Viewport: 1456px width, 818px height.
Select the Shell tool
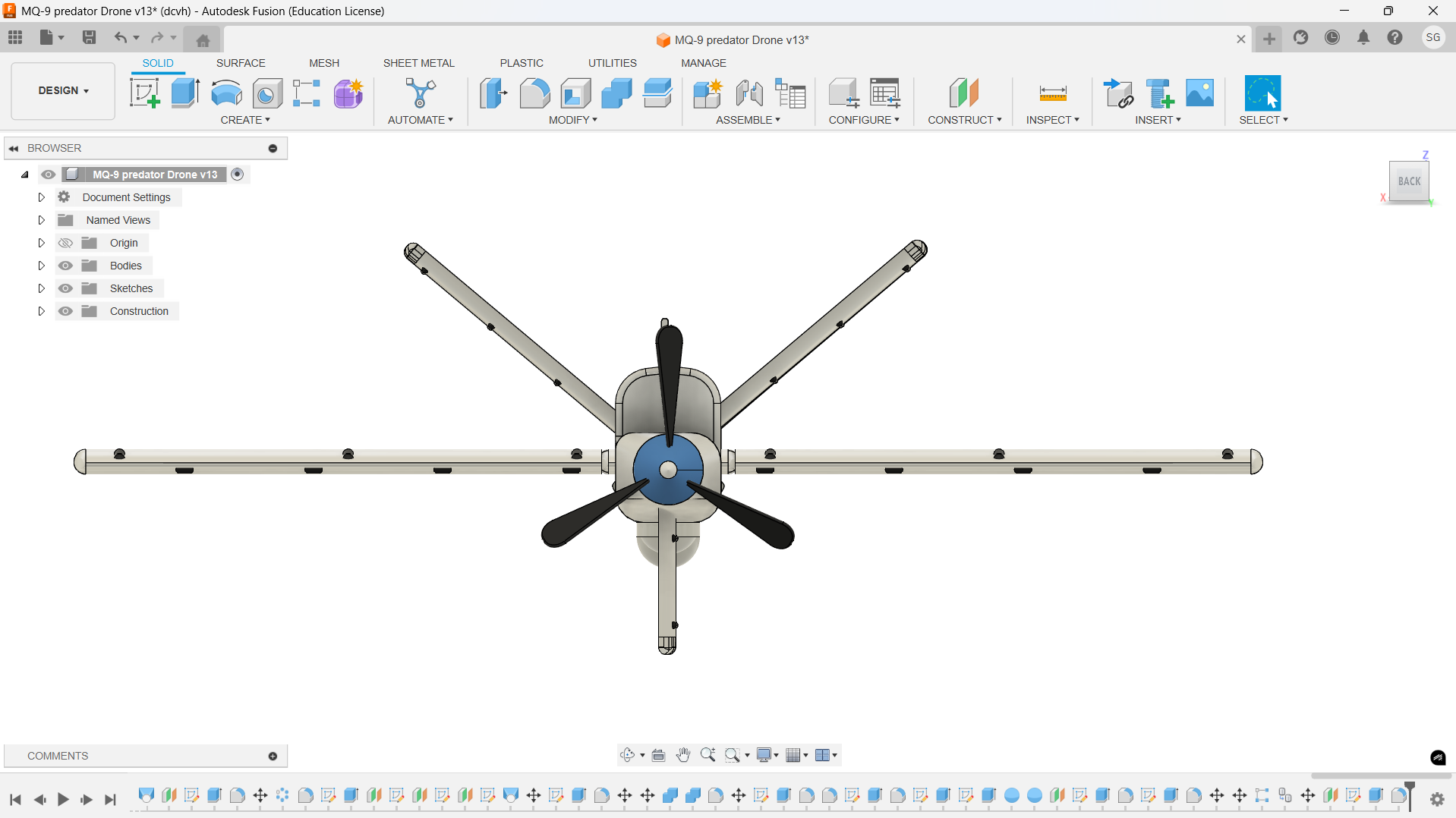[x=575, y=93]
